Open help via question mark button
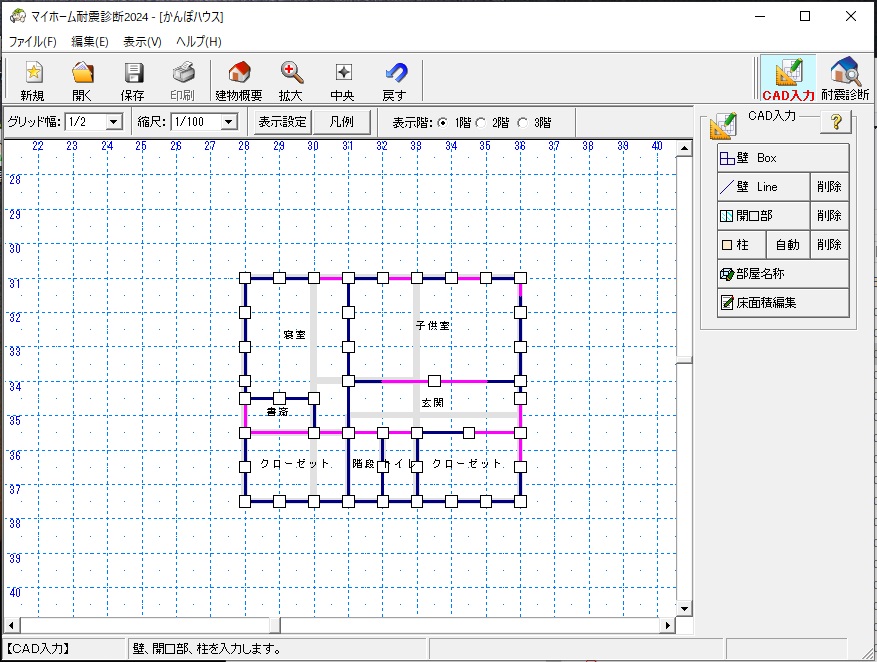The height and width of the screenshot is (662, 877). click(x=836, y=121)
